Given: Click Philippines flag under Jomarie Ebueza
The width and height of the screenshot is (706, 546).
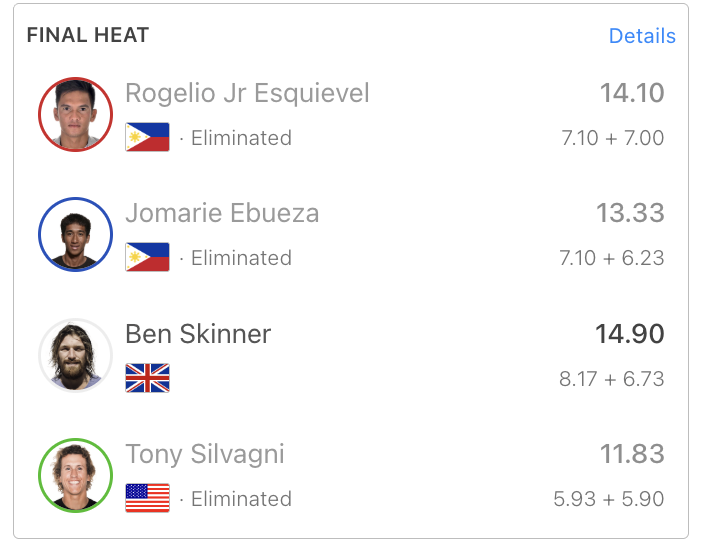Looking at the screenshot, I should pyautogui.click(x=147, y=257).
